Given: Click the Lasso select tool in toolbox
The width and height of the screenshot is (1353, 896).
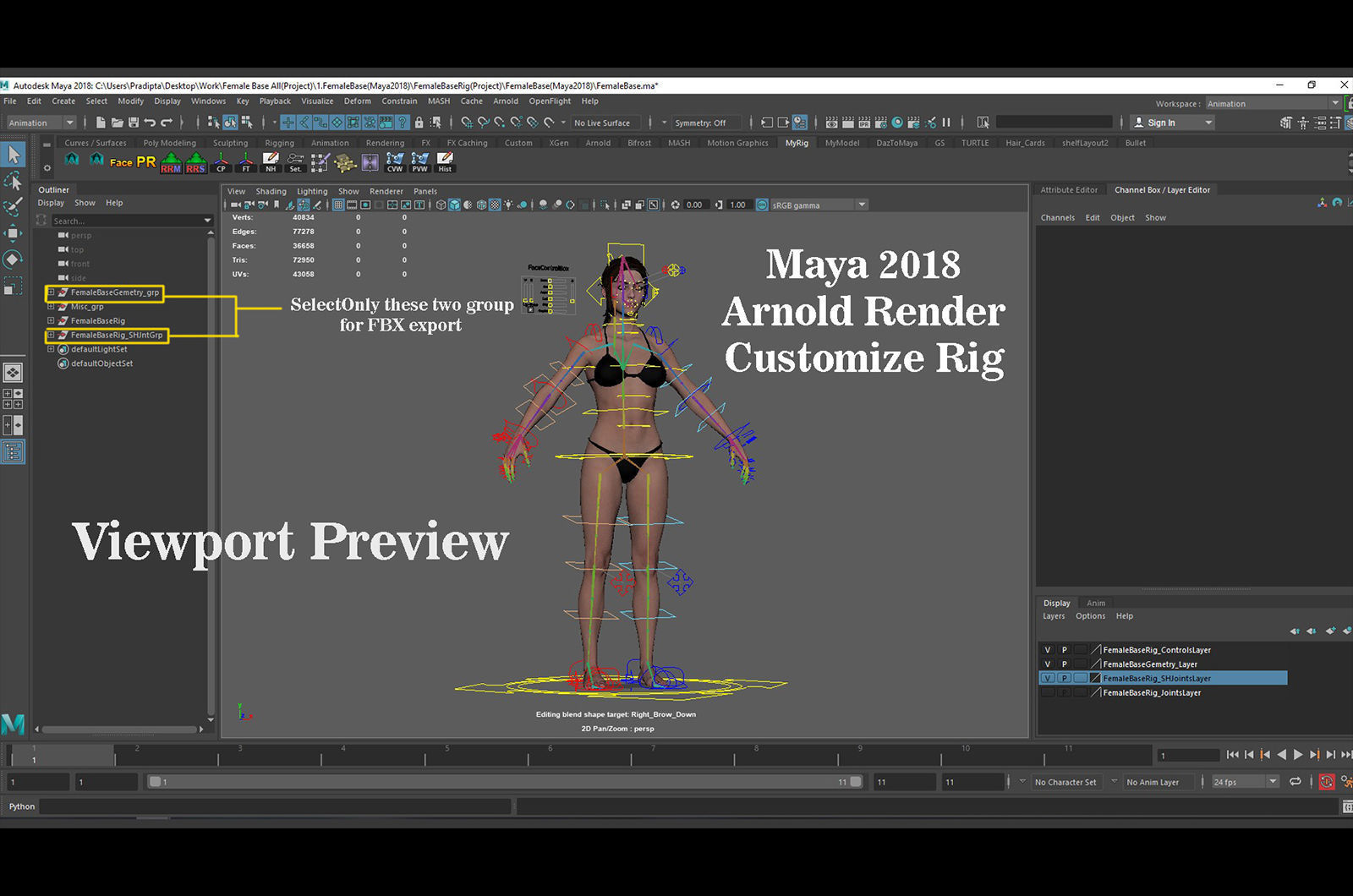Looking at the screenshot, I should 14,181.
